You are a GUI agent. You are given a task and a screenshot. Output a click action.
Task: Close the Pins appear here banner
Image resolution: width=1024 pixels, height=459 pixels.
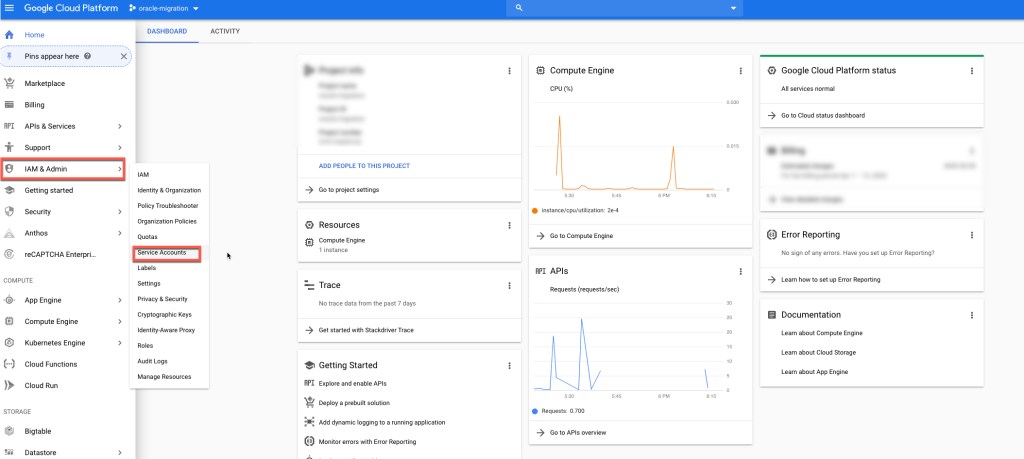123,57
